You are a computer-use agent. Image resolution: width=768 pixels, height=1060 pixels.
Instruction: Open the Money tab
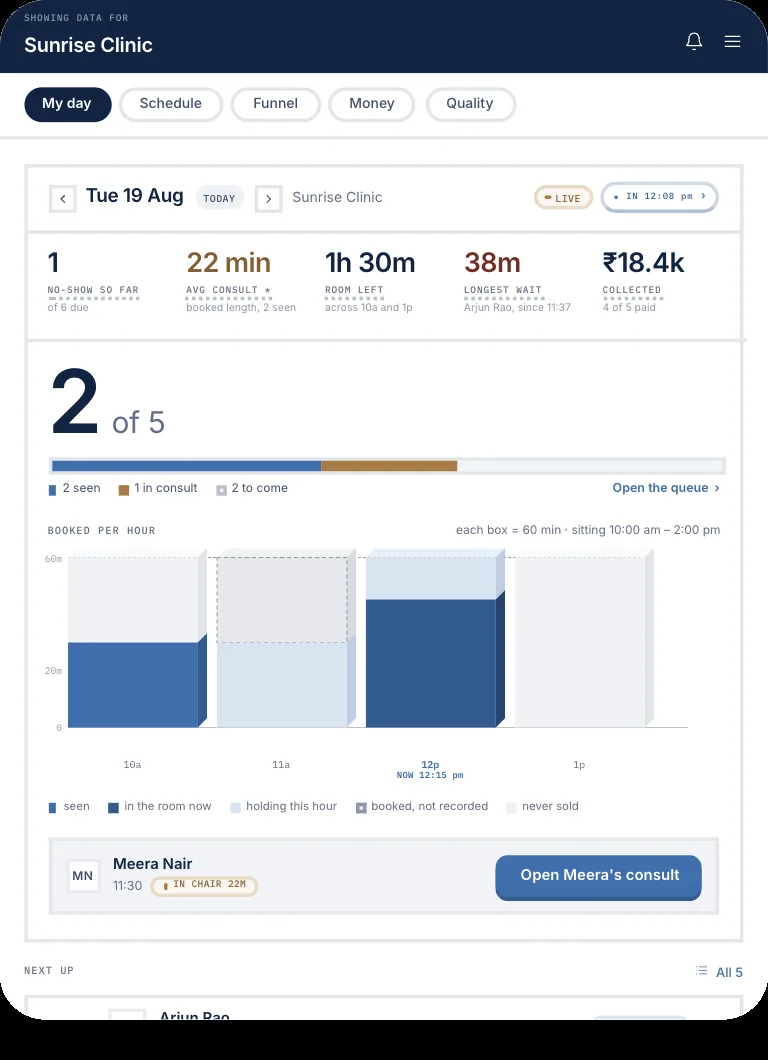click(371, 104)
